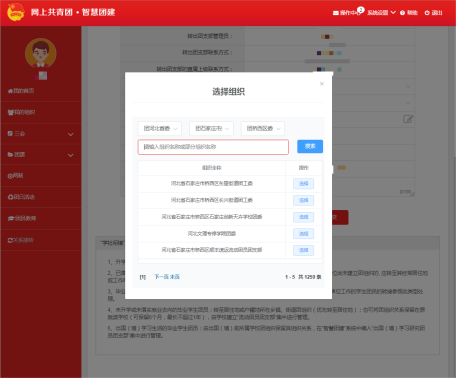Open 关系转接 in the sidebar

click(21, 240)
